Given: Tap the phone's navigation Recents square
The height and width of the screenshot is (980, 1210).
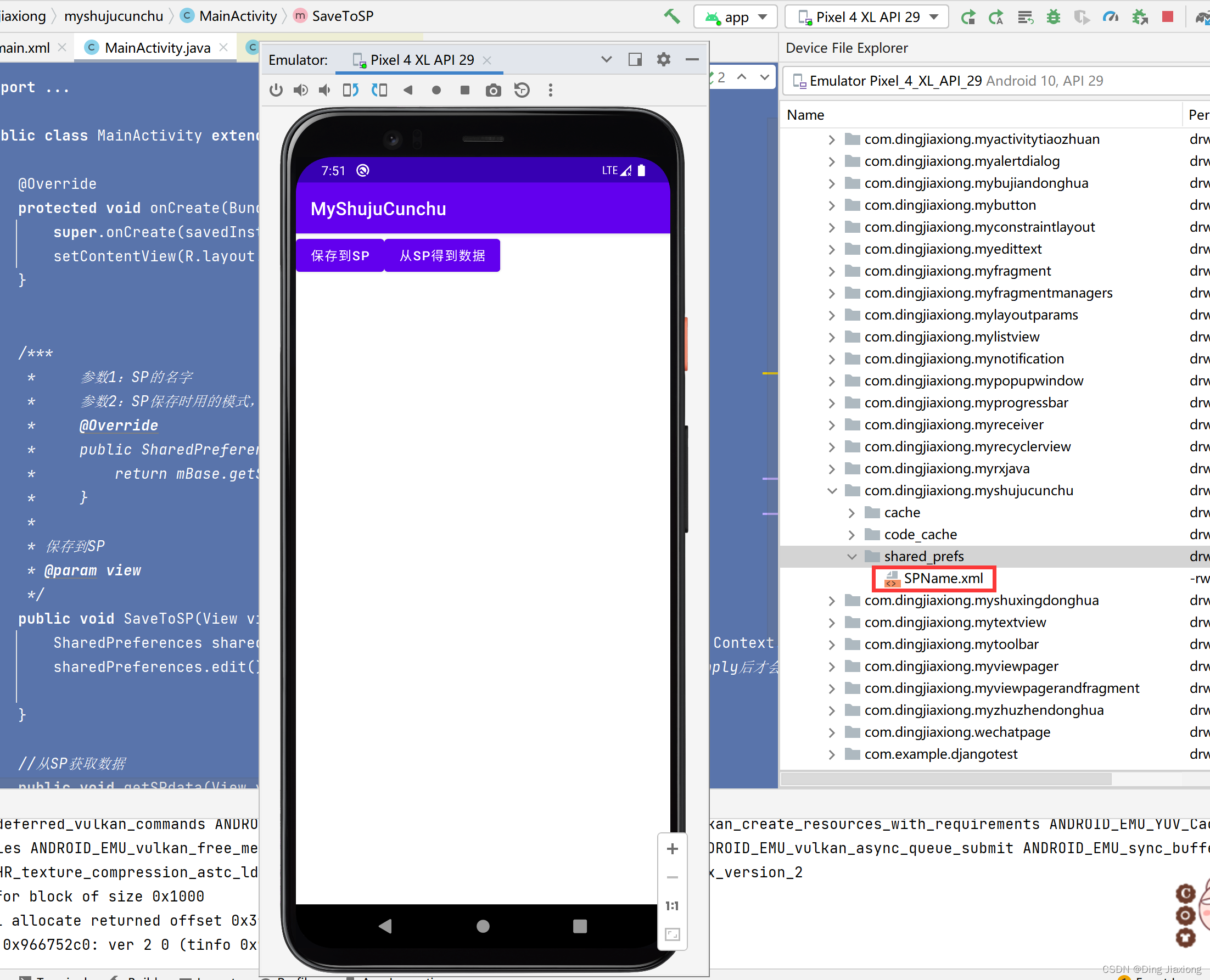Looking at the screenshot, I should pyautogui.click(x=580, y=926).
